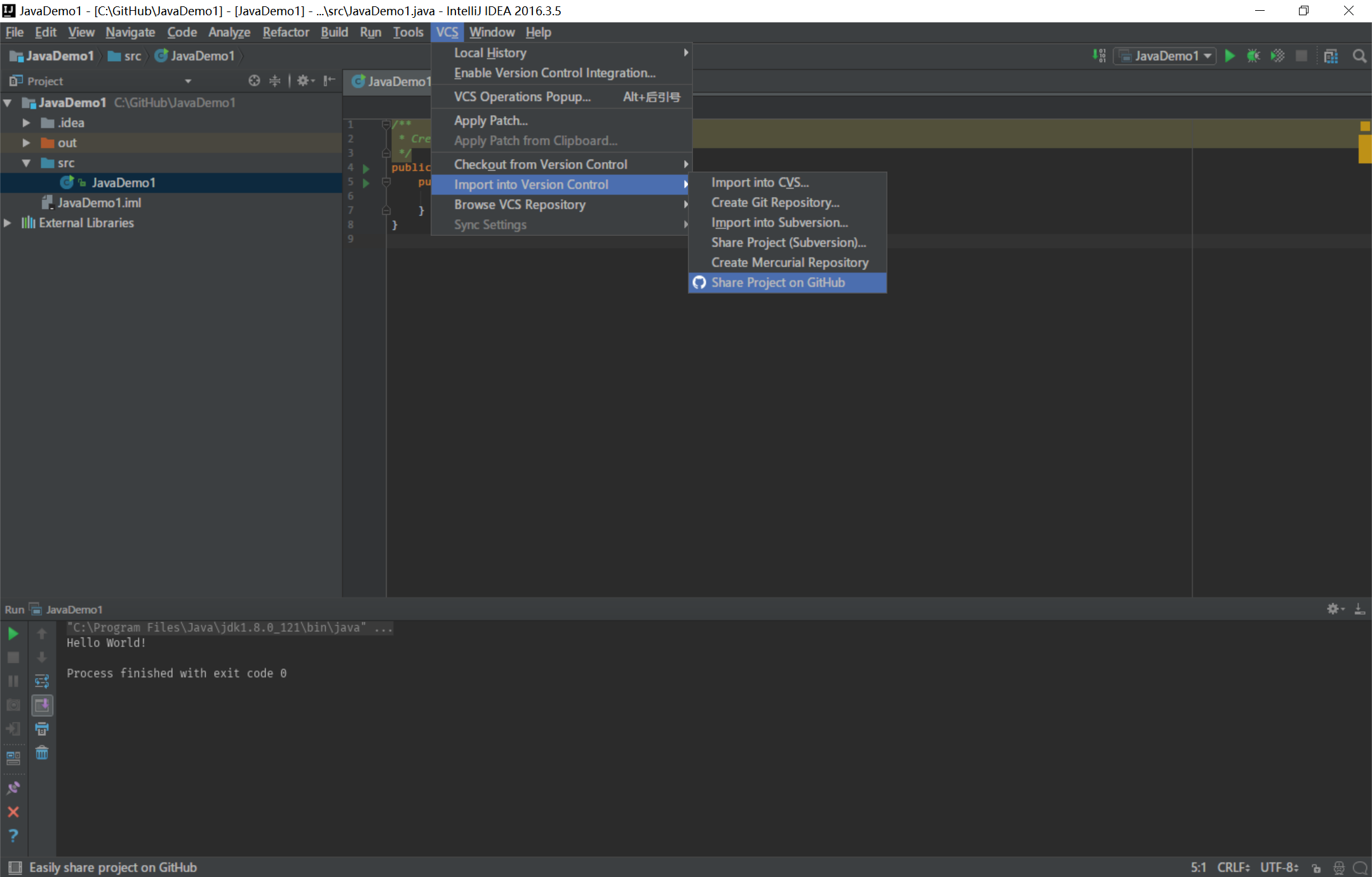Choose Create Mercurial Repository

point(788,262)
